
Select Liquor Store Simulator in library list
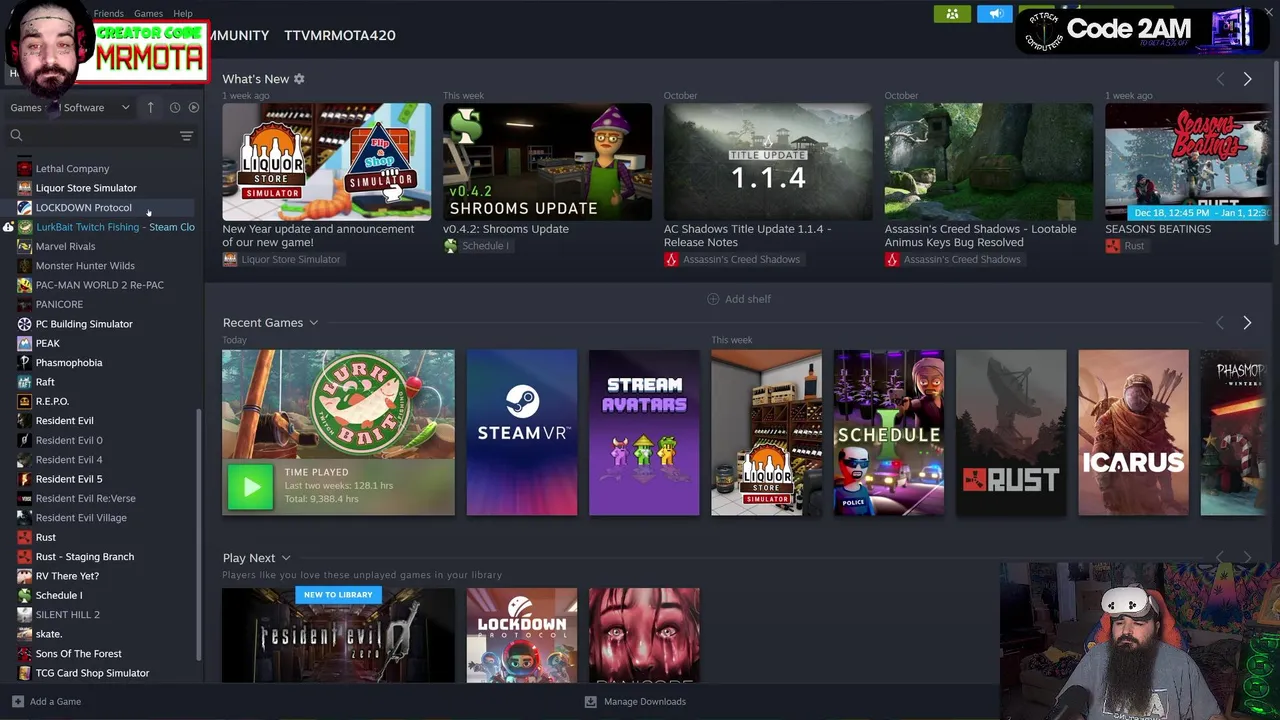point(86,188)
